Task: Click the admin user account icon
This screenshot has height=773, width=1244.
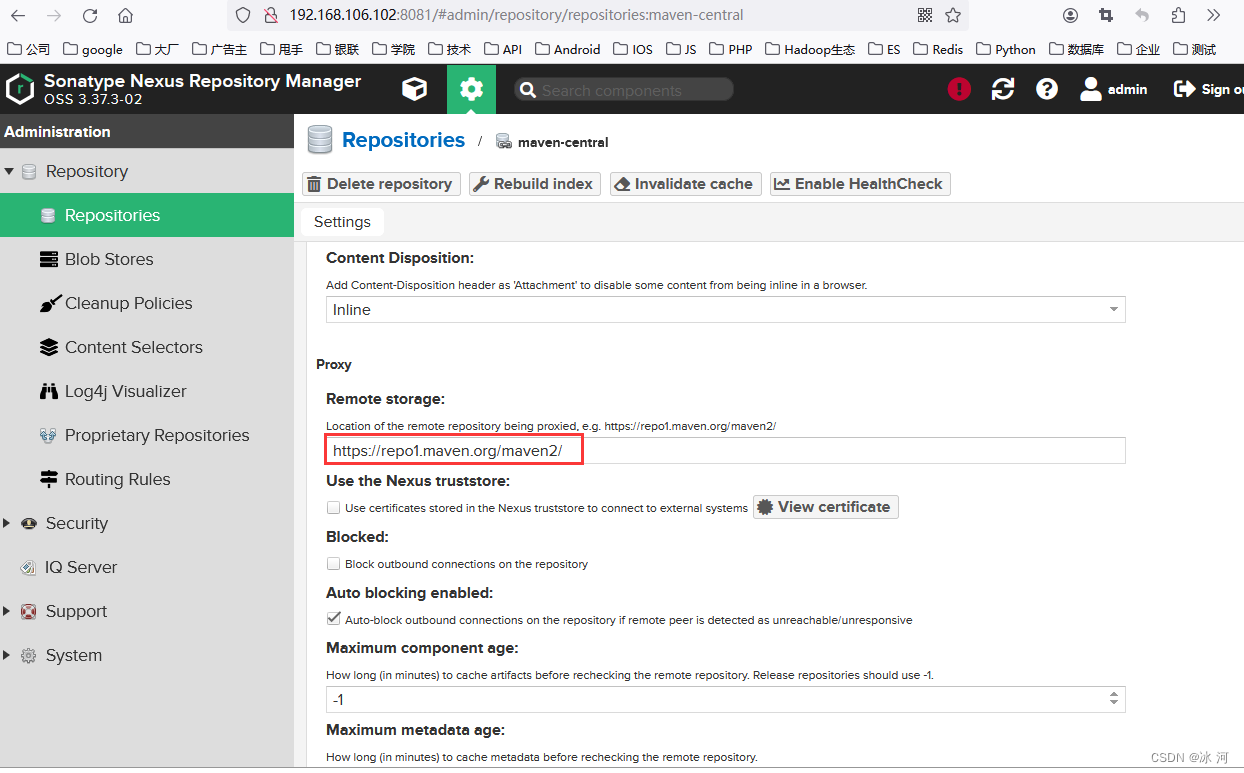Action: click(1091, 90)
